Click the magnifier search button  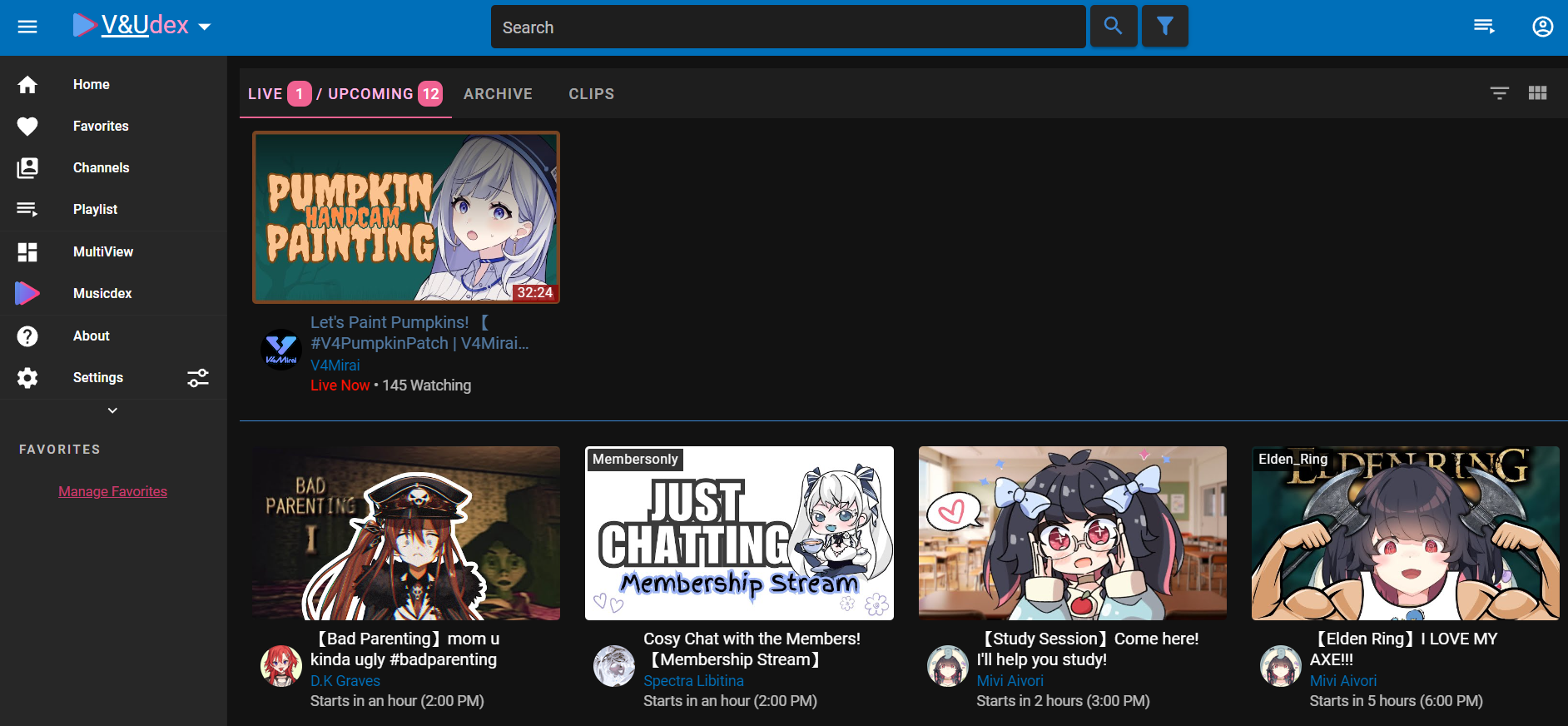tap(1114, 27)
